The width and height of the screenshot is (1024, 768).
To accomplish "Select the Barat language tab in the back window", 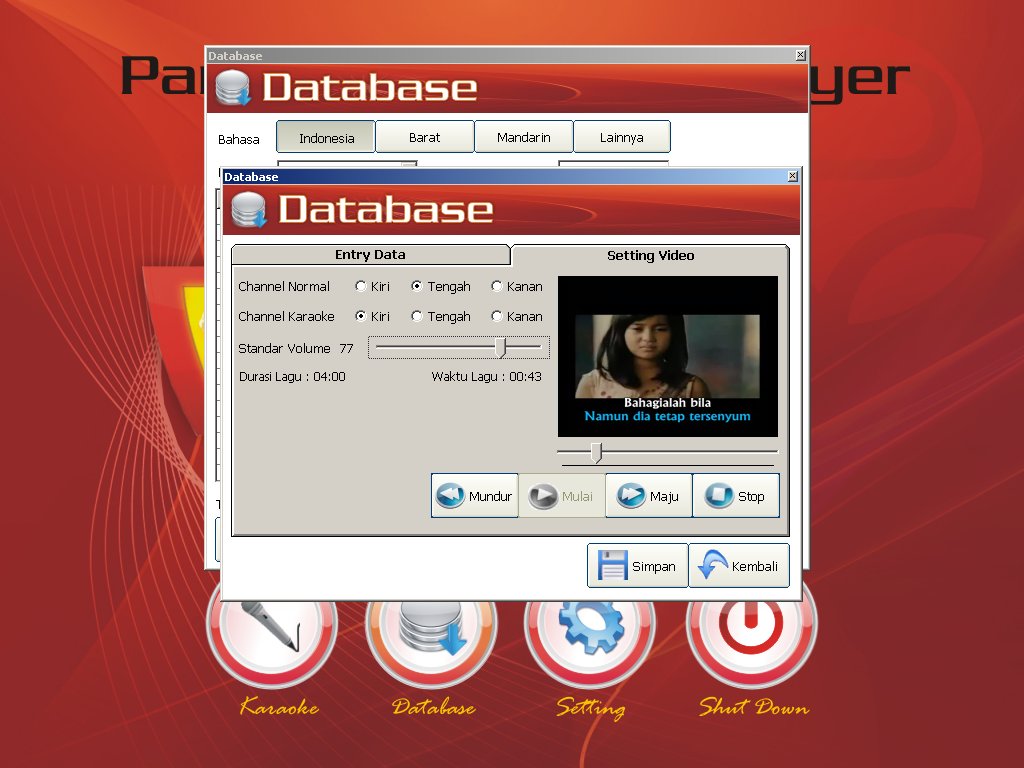I will [x=424, y=137].
